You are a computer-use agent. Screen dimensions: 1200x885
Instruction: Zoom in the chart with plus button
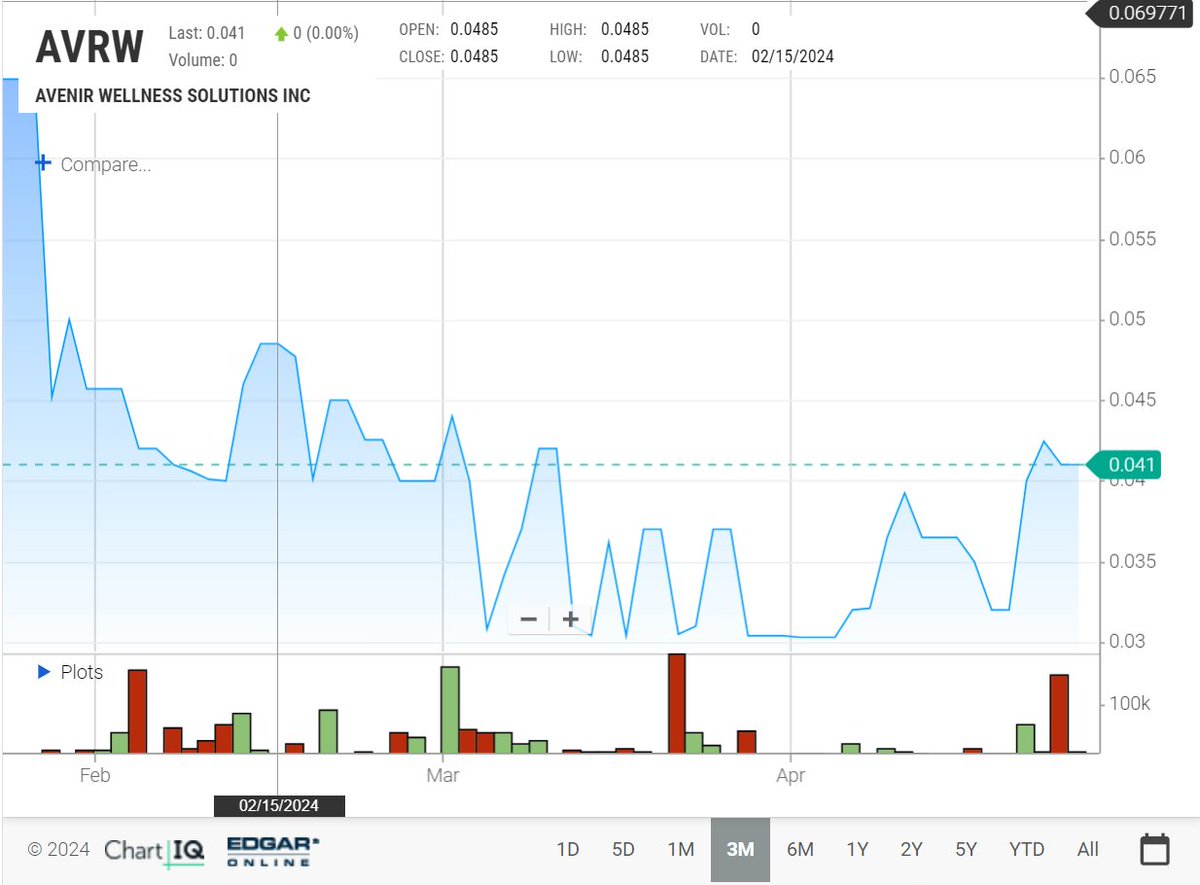(571, 620)
